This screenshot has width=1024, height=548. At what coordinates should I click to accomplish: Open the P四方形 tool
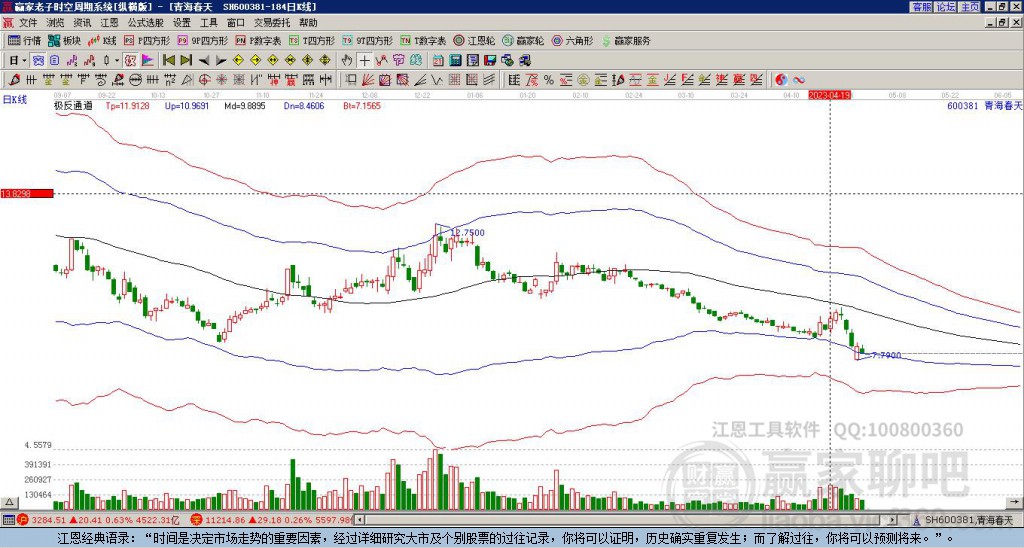[x=147, y=40]
